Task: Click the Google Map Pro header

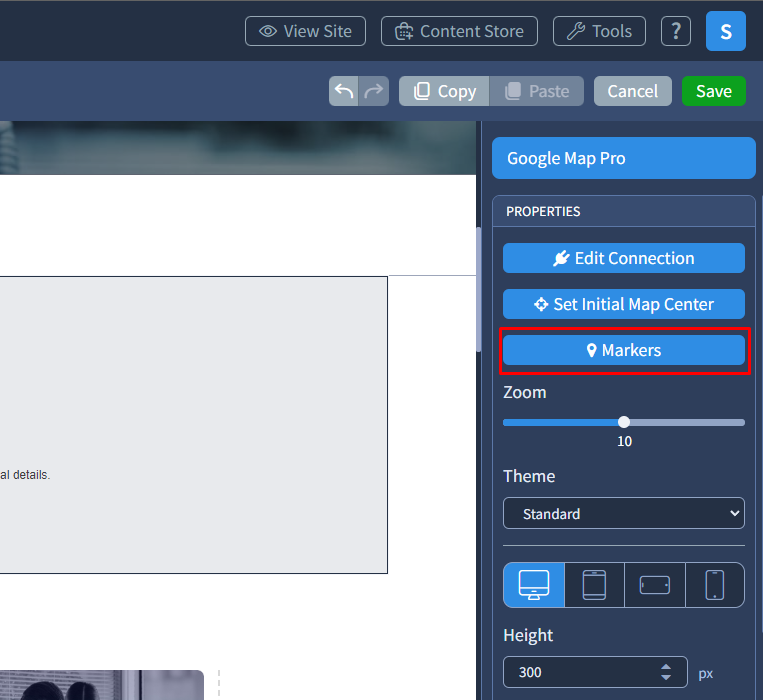Action: click(x=623, y=158)
